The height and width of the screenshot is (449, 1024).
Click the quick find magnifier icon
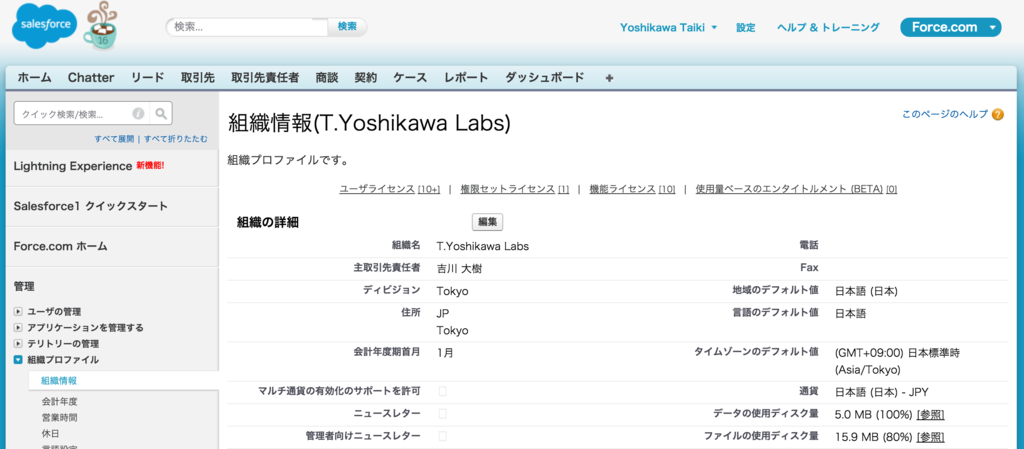tap(161, 113)
